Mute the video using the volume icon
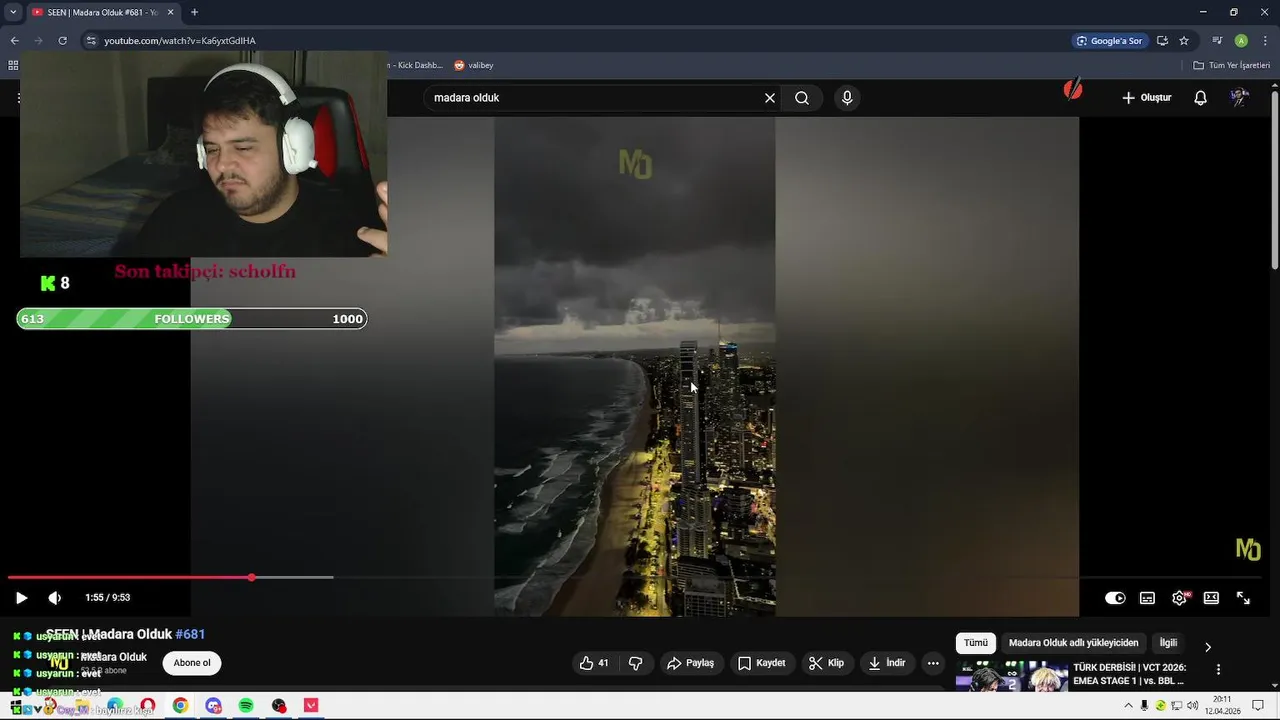 click(55, 598)
